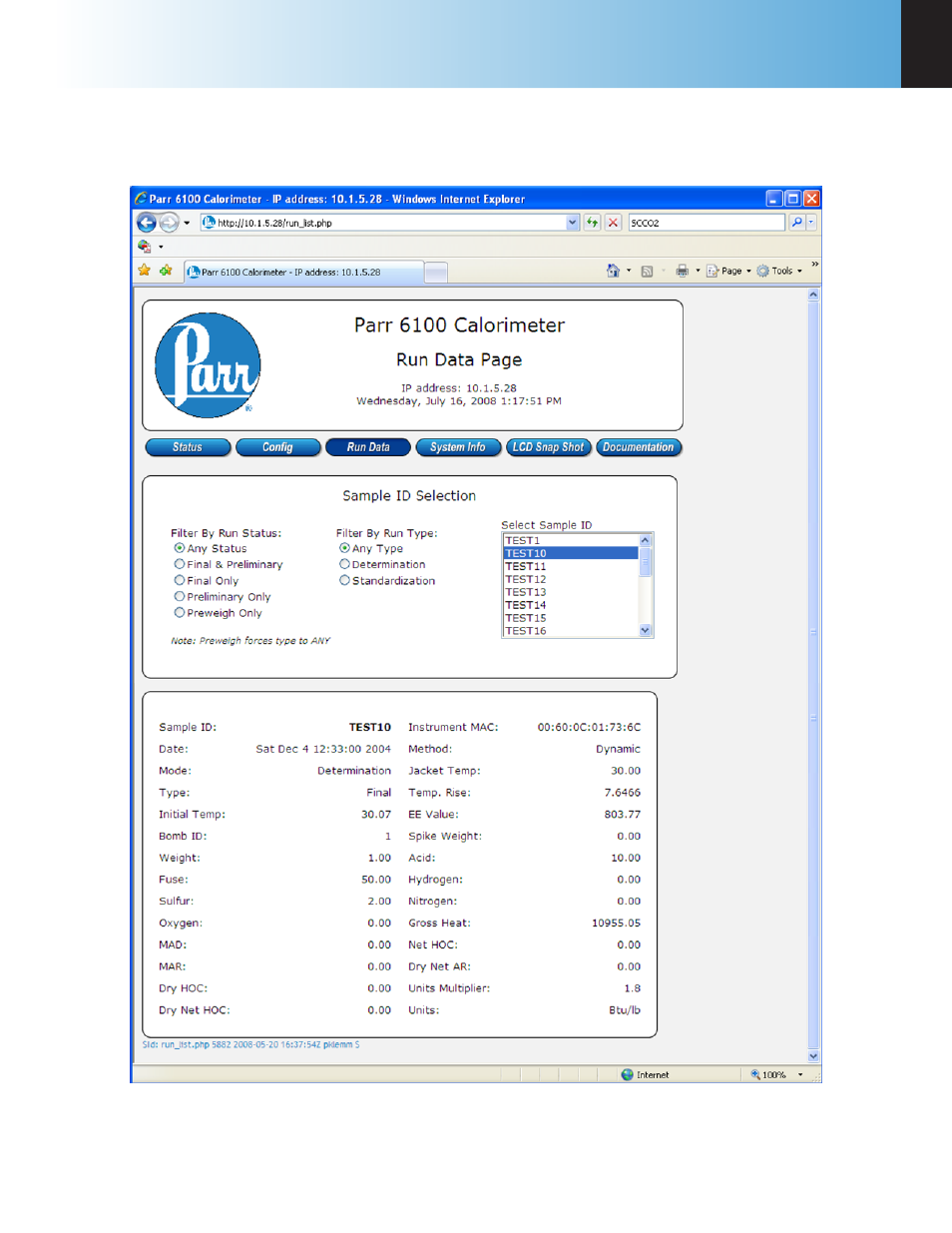
Task: Select the Any Status radio button
Action: click(x=180, y=548)
